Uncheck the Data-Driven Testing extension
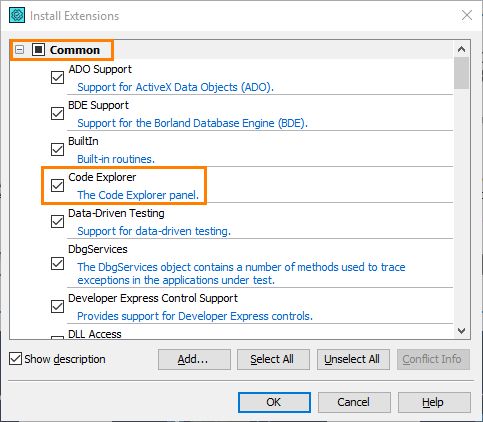483x422 pixels. click(57, 221)
